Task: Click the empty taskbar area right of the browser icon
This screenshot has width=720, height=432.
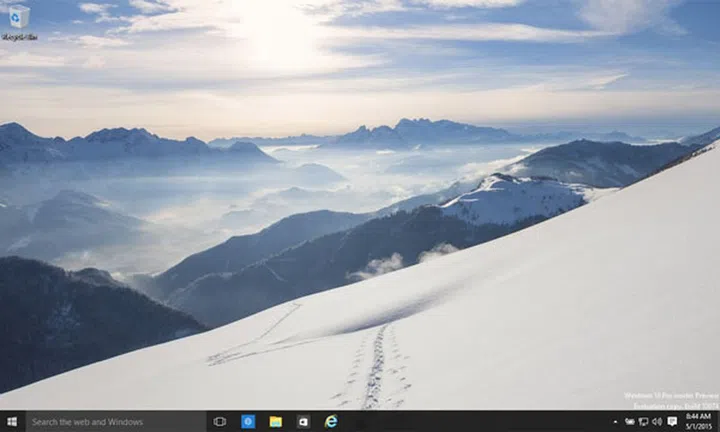Action: pos(470,422)
